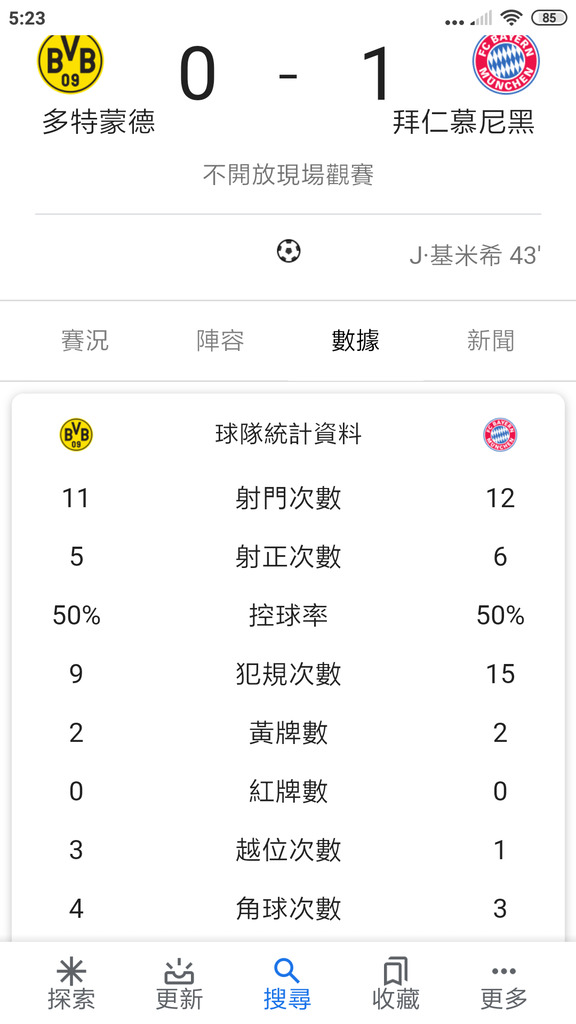576x1024 pixels.
Task: Tap the Bayern Munich crest in header
Action: click(x=505, y=63)
